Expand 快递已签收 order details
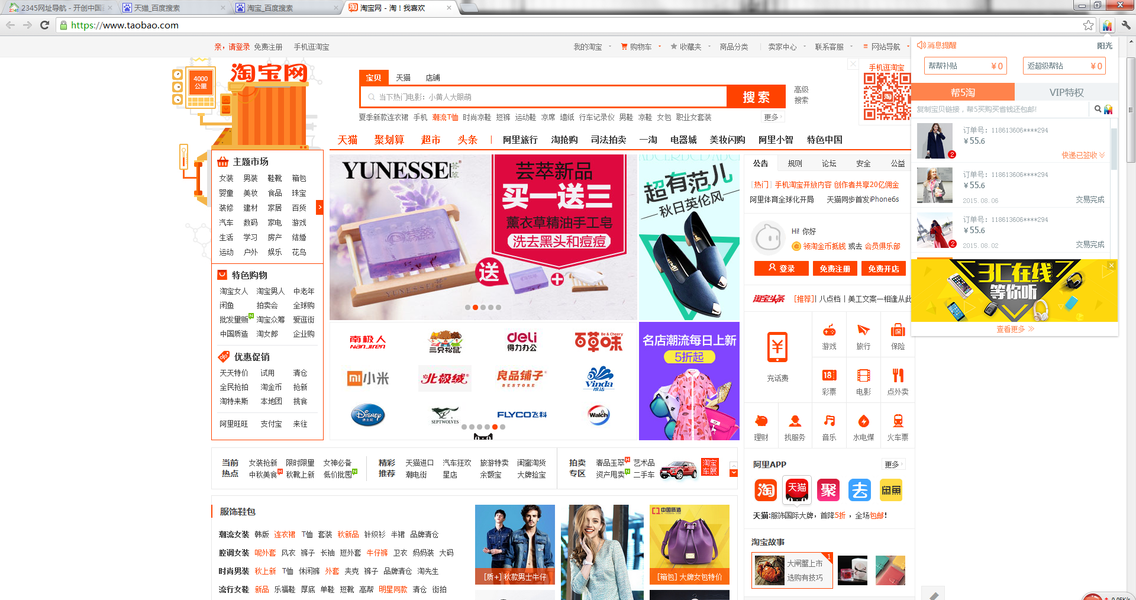Viewport: 1136px width, 600px height. (x=1083, y=155)
